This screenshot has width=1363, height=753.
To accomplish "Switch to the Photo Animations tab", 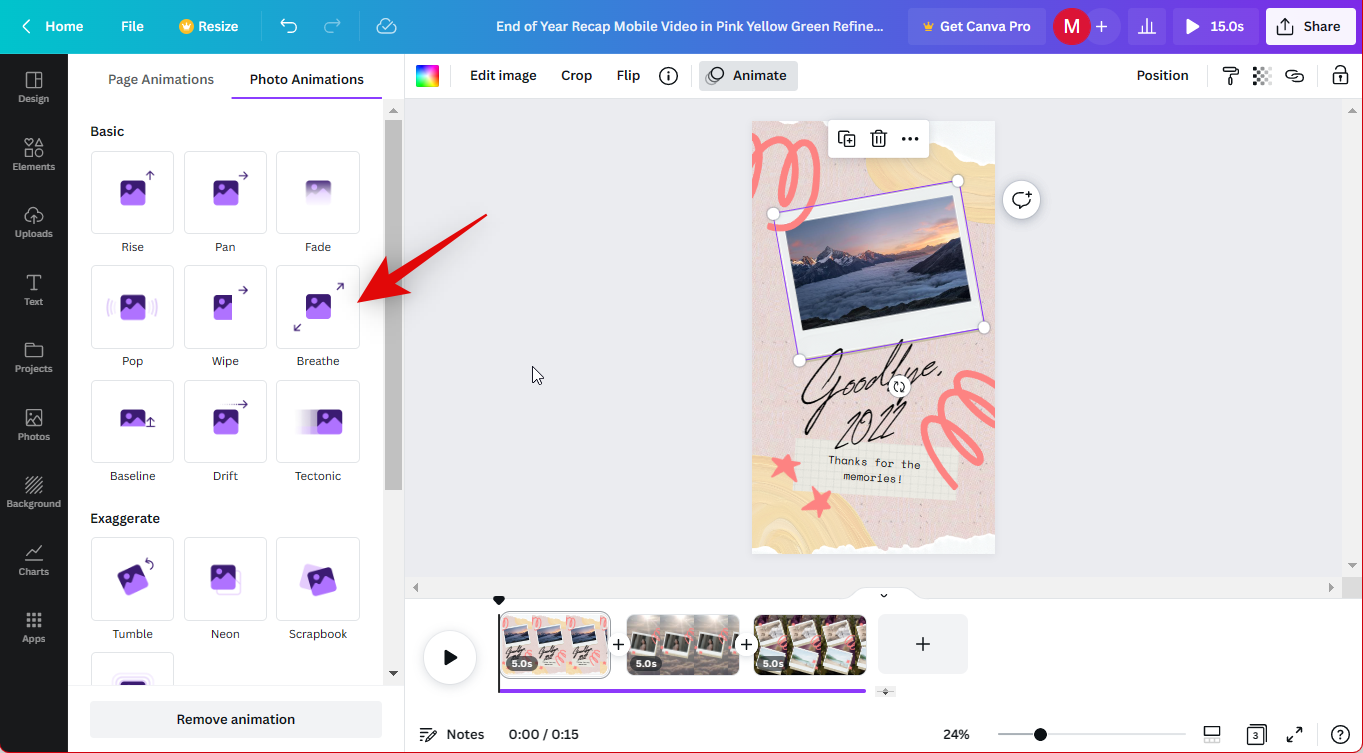I will [x=307, y=79].
